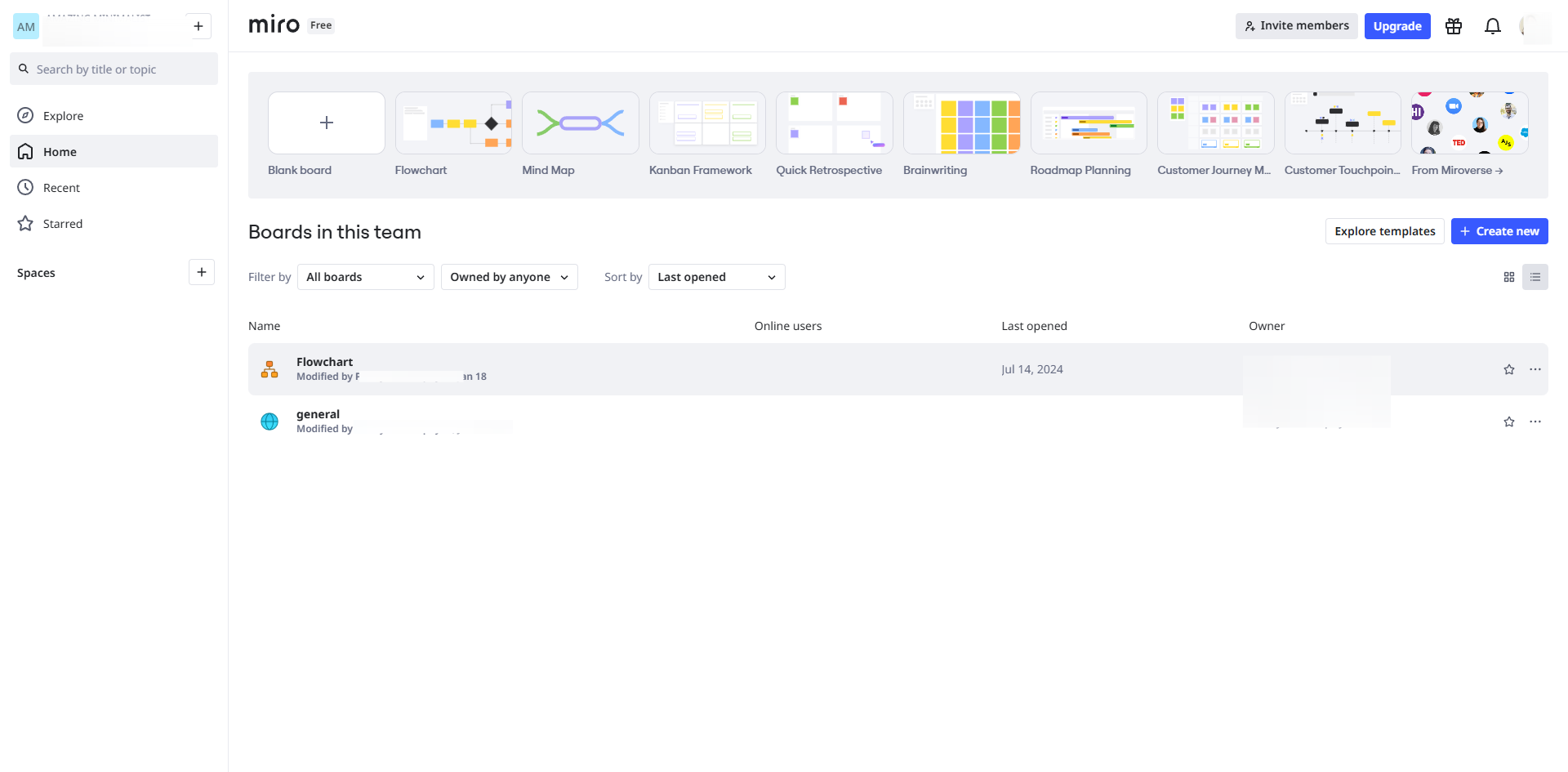Open the Last opened sort dropdown
This screenshot has width=1568, height=772.
(717, 277)
